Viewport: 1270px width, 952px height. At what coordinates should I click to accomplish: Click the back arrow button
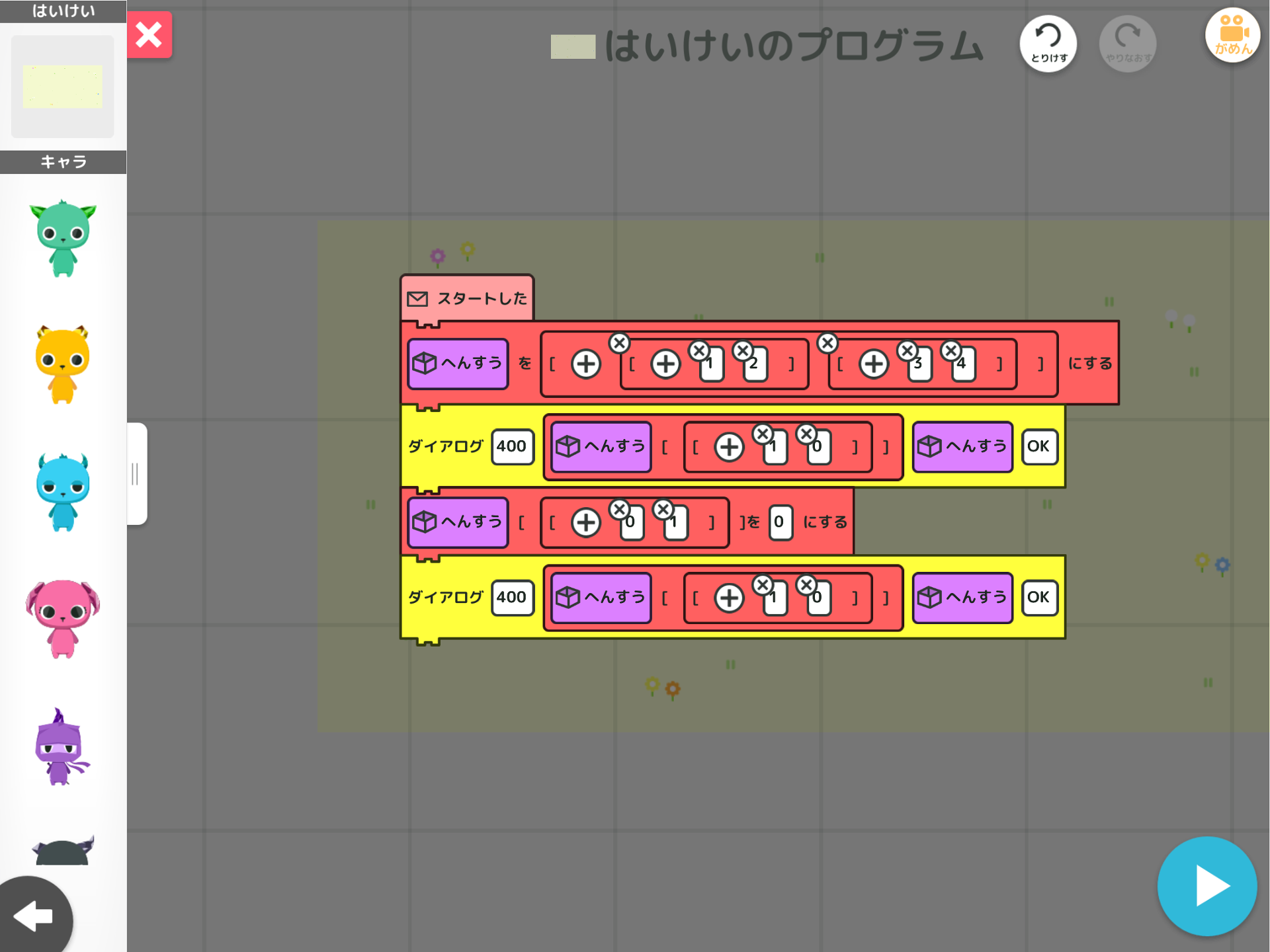click(33, 916)
